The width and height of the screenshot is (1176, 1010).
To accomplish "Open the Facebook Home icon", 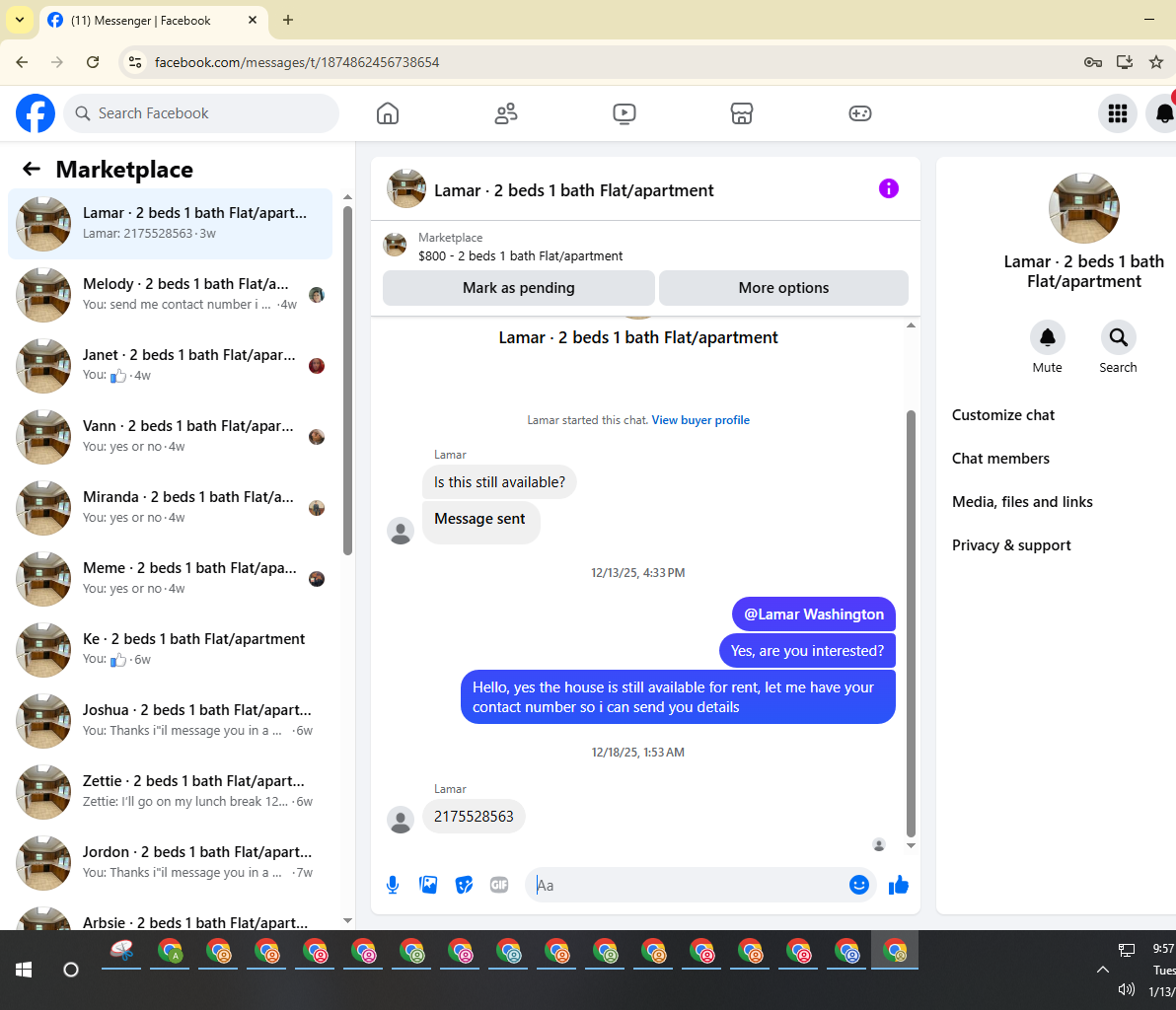I will point(388,113).
